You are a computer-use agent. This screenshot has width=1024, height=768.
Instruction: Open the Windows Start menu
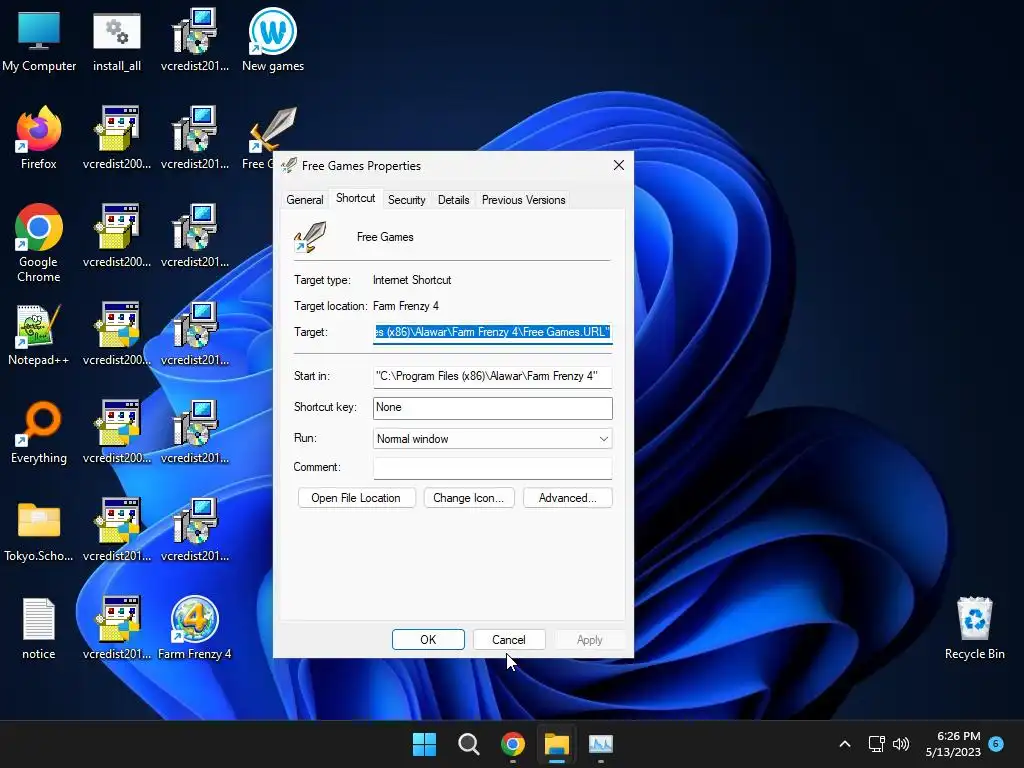coord(424,744)
